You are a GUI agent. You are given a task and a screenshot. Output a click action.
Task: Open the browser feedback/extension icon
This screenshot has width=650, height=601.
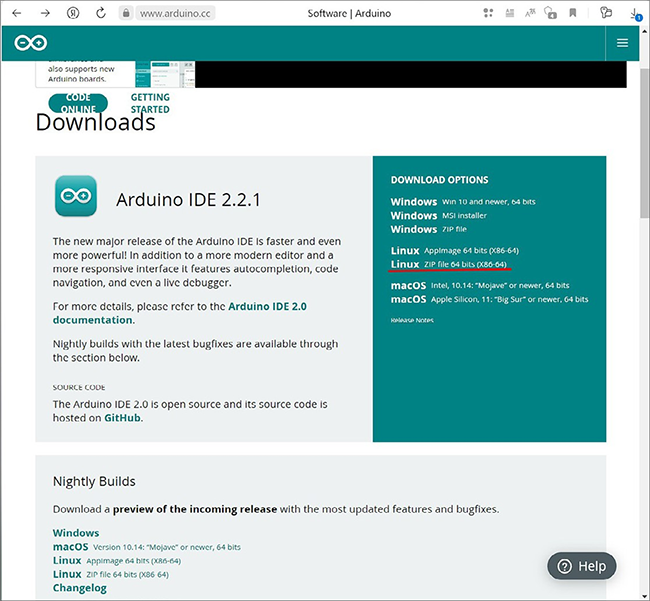606,13
